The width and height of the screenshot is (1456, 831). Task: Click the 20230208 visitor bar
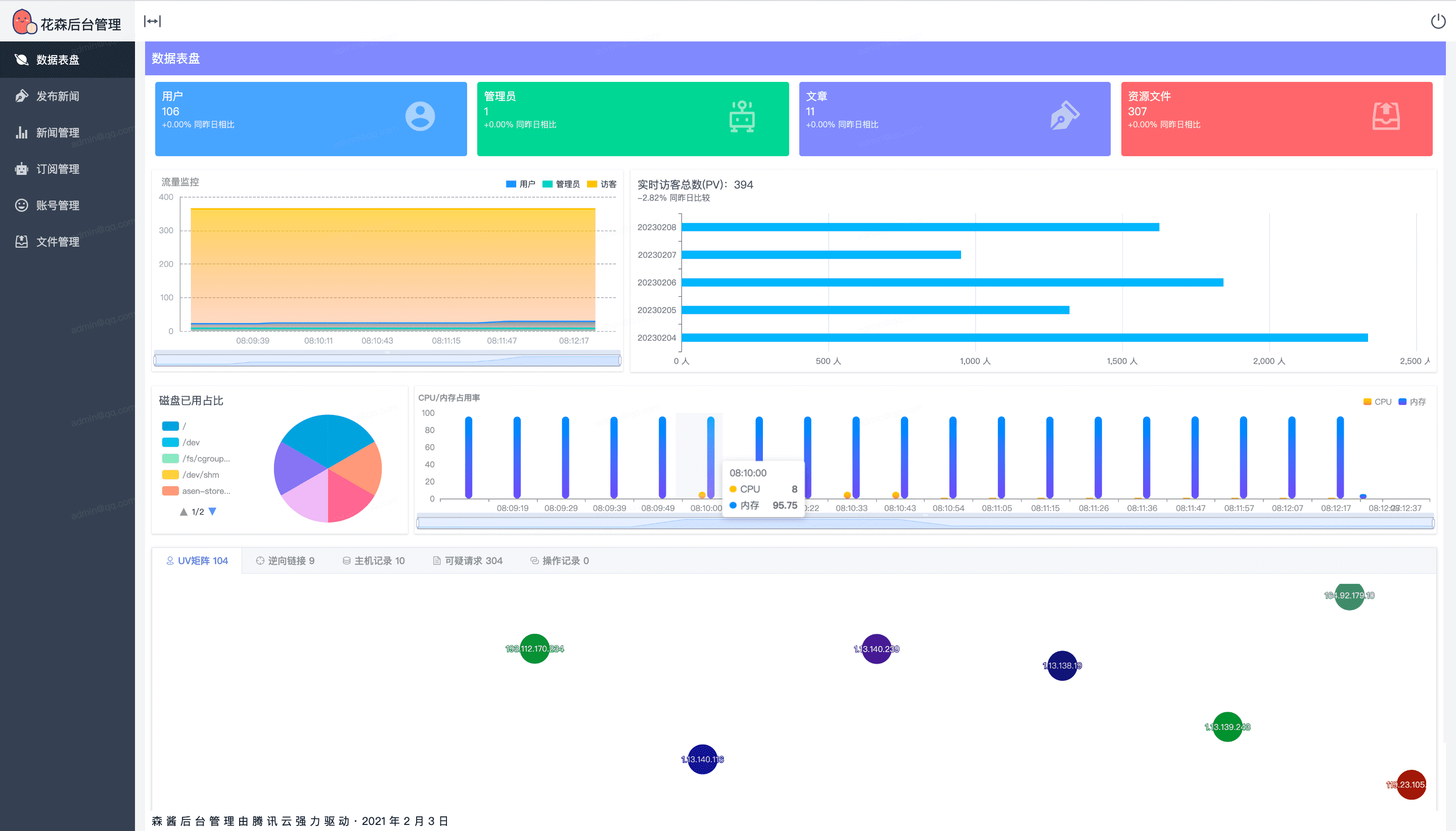[x=920, y=227]
